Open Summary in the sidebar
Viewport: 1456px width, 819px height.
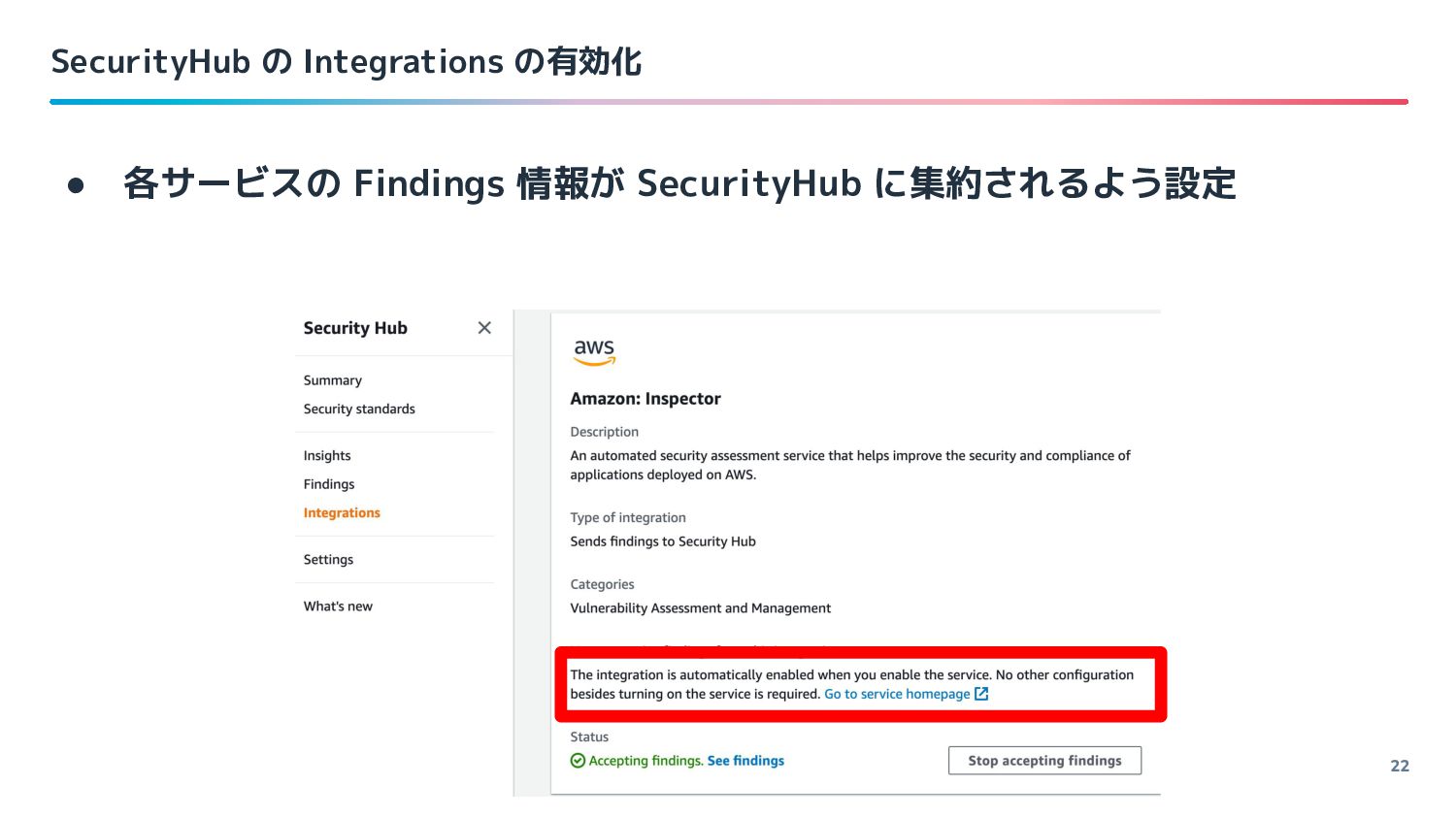point(332,380)
